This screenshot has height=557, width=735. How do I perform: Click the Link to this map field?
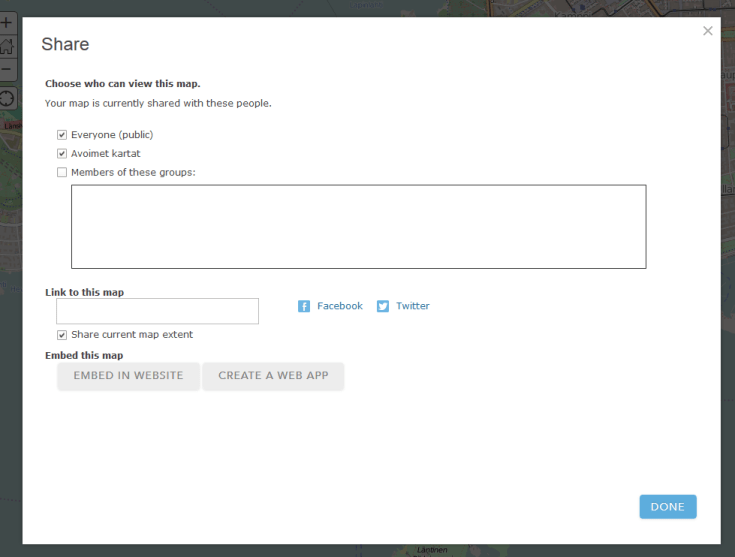(157, 311)
